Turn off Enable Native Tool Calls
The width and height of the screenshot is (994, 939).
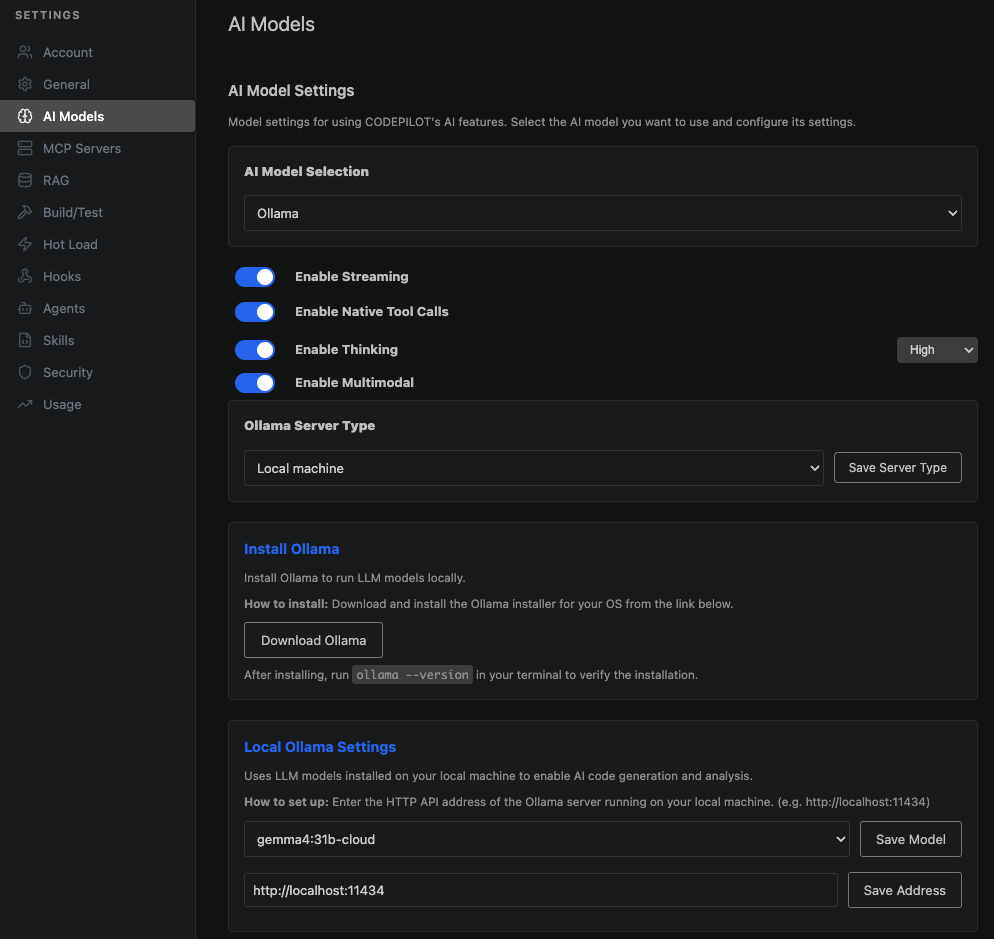(255, 312)
